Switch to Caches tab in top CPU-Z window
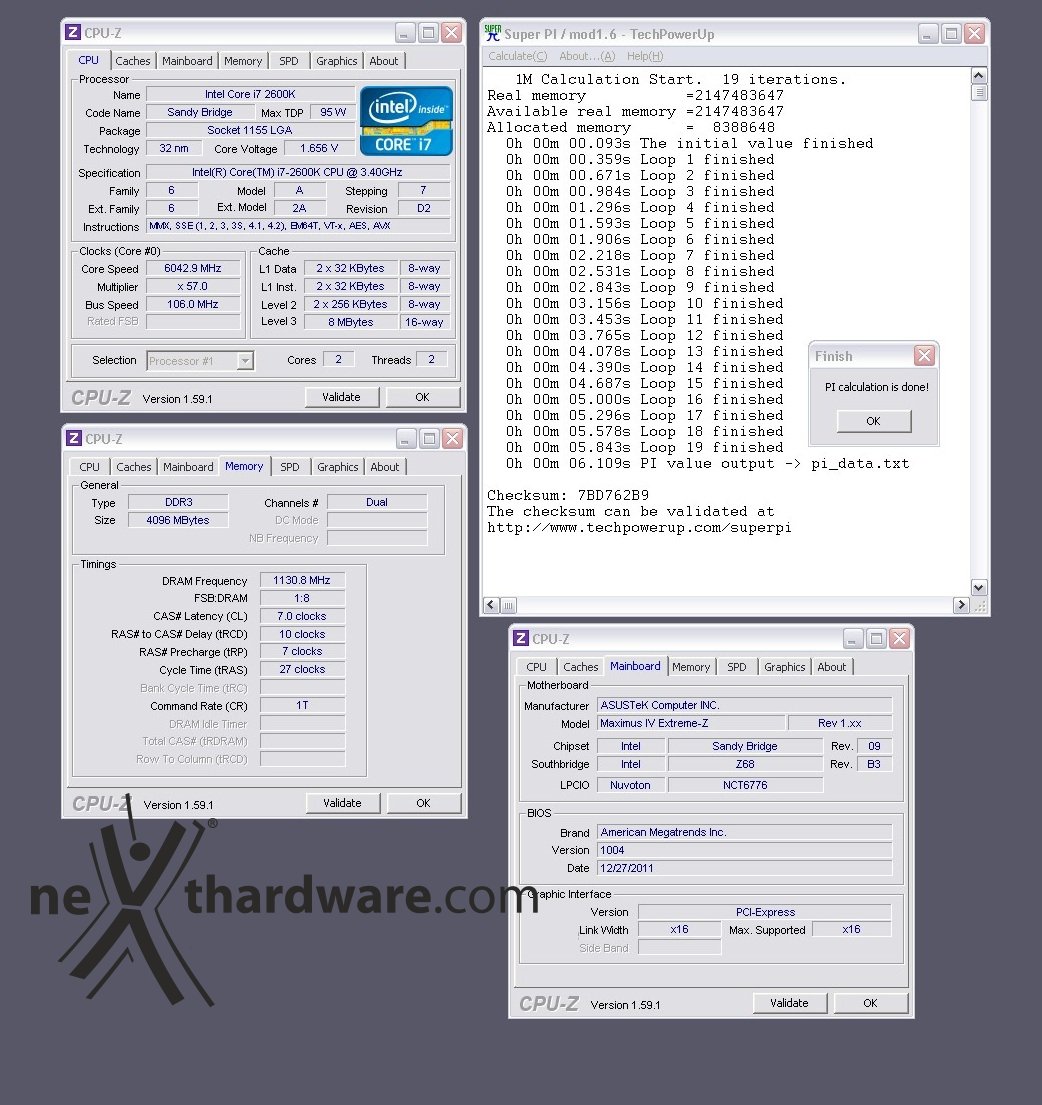This screenshot has height=1105, width=1042. [132, 61]
